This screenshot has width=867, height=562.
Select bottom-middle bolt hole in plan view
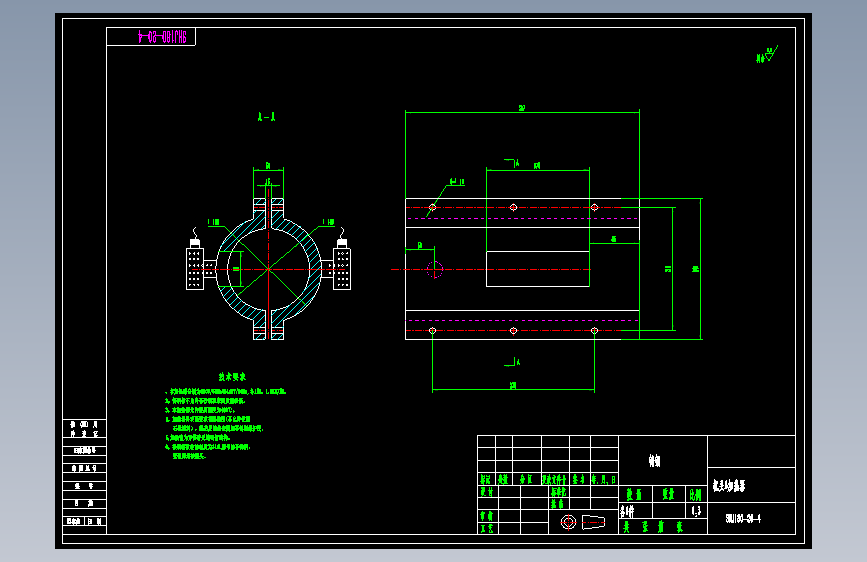pos(513,331)
